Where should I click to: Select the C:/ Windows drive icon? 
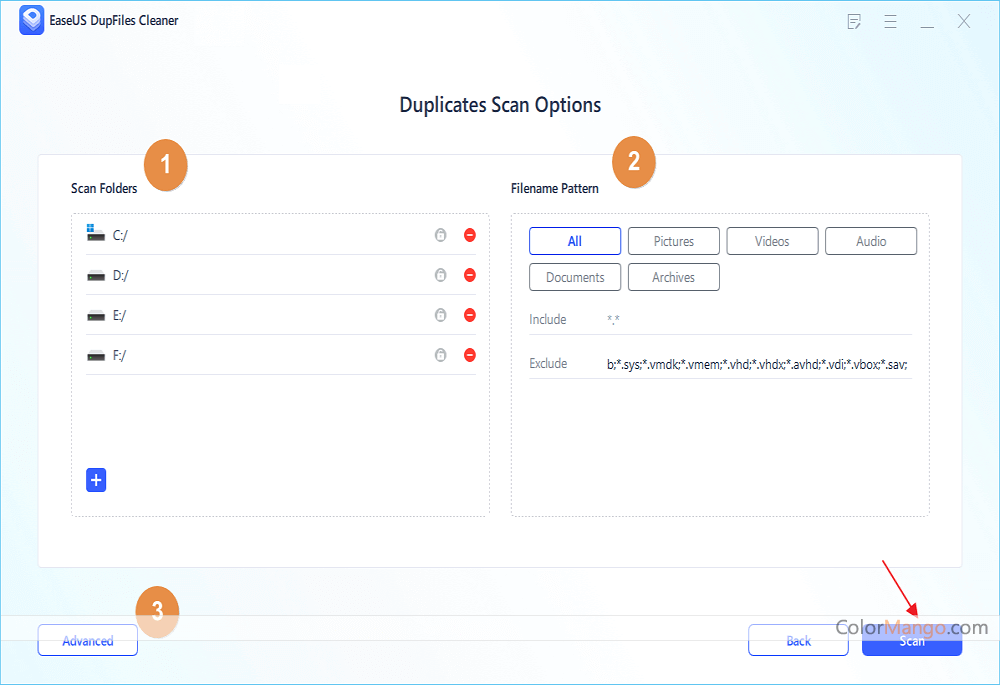(x=96, y=233)
